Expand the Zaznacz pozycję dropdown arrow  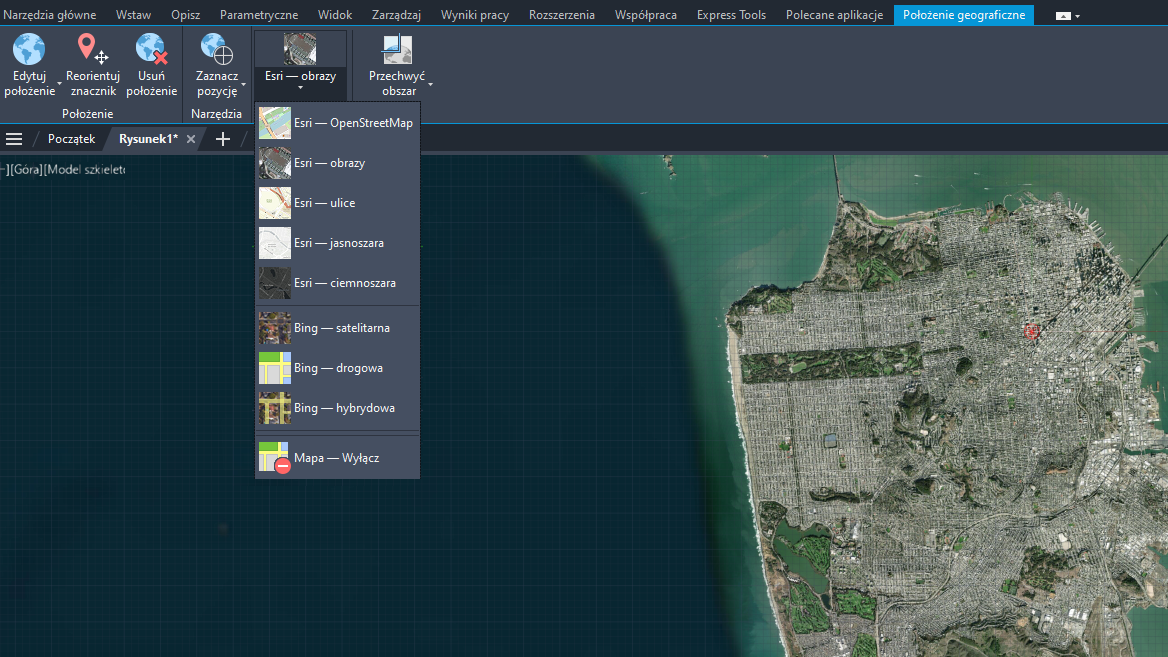(244, 84)
